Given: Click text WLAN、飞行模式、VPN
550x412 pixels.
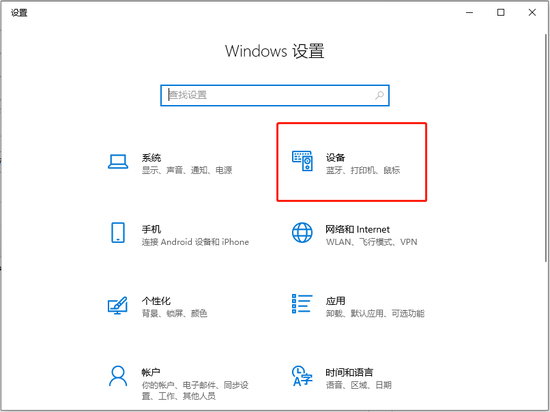Looking at the screenshot, I should 371,242.
